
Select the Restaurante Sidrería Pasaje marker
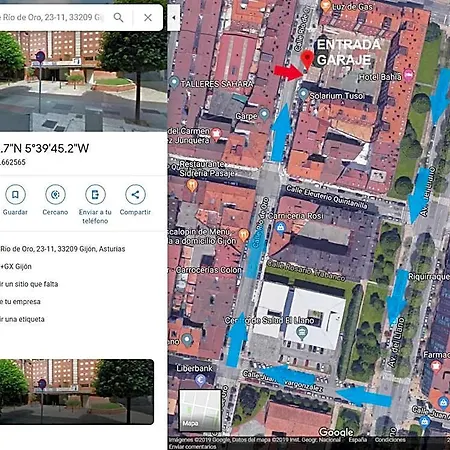[x=192, y=185]
